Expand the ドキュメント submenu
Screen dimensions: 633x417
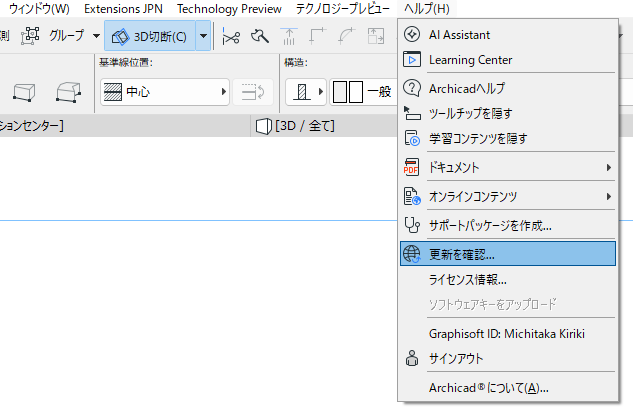(507, 167)
